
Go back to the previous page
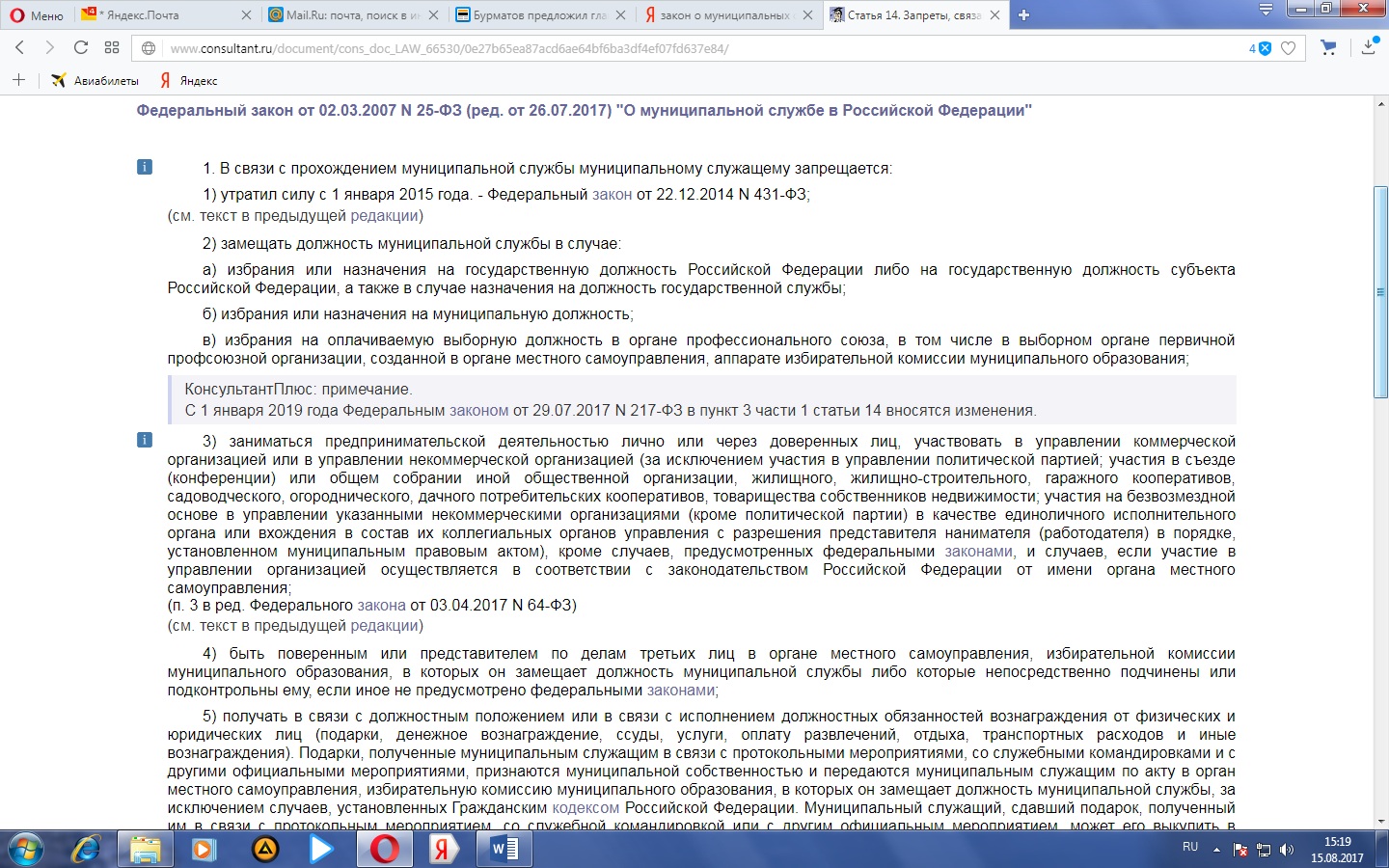tap(19, 48)
